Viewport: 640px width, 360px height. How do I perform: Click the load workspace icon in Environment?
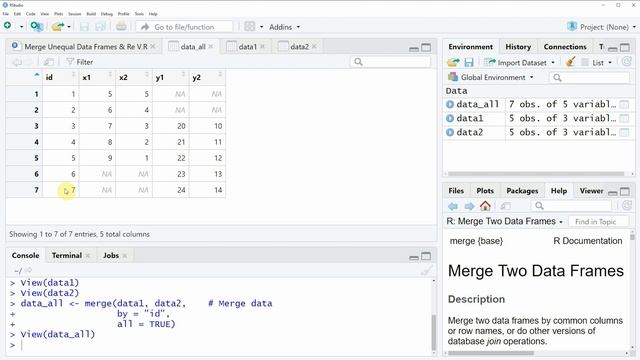tap(453, 62)
